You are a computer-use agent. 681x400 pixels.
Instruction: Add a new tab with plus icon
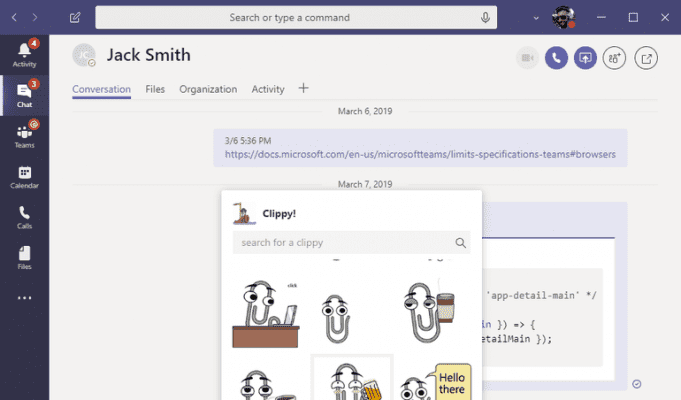point(304,88)
